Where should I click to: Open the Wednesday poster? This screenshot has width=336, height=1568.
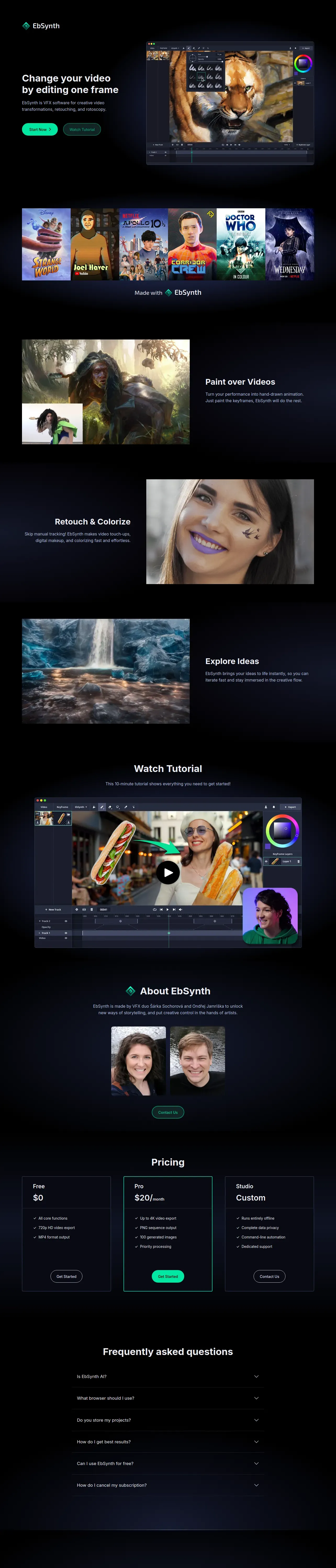click(290, 244)
